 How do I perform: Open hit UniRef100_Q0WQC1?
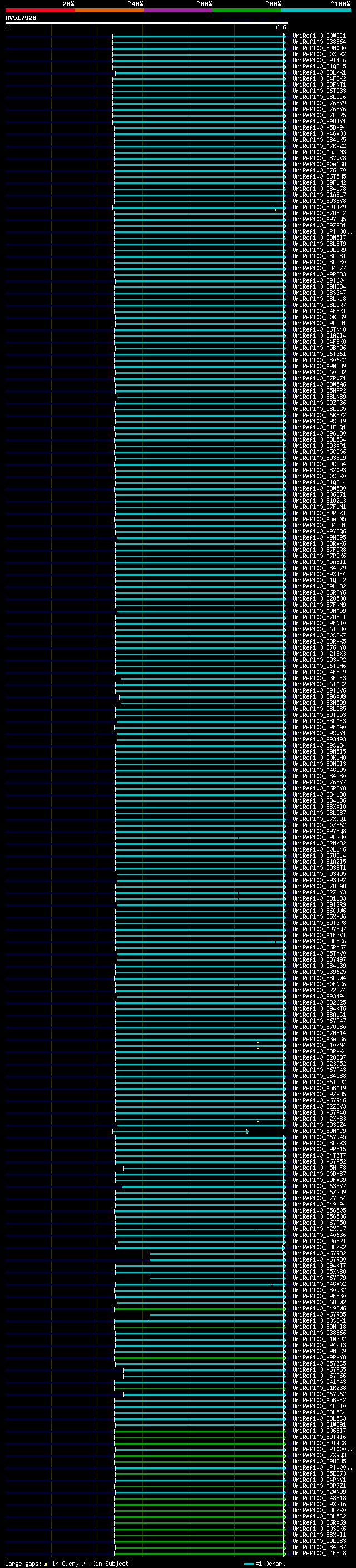[x=319, y=36]
